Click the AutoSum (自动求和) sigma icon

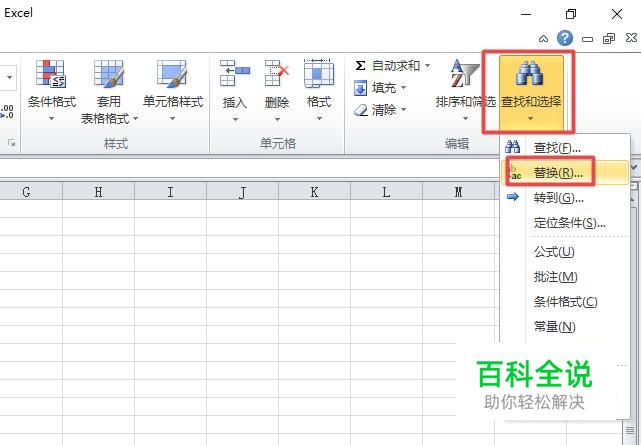(x=360, y=65)
